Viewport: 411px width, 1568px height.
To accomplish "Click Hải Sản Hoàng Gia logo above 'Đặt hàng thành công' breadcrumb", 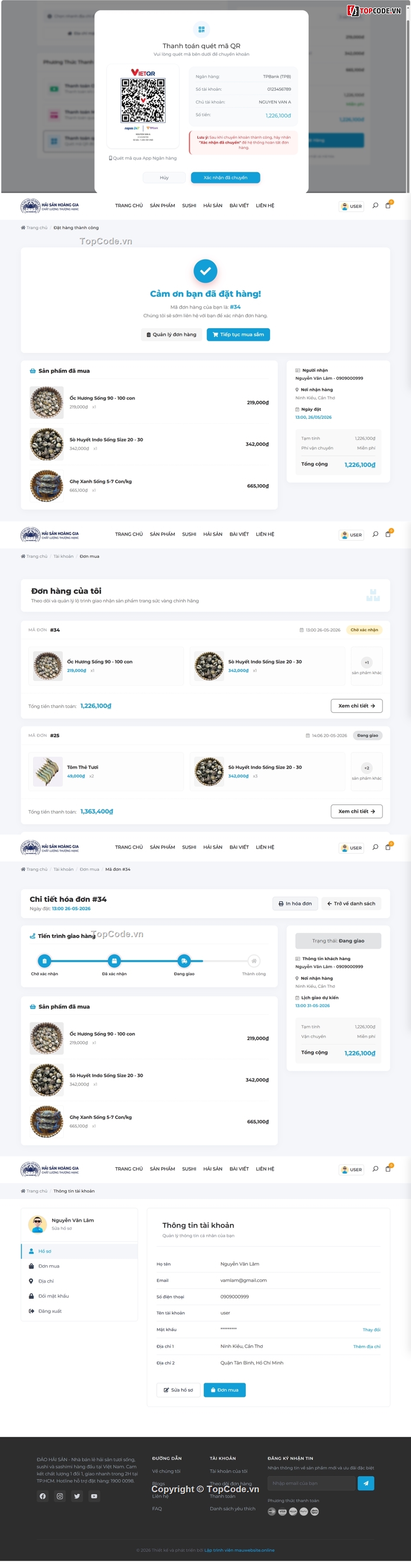I will (50, 206).
